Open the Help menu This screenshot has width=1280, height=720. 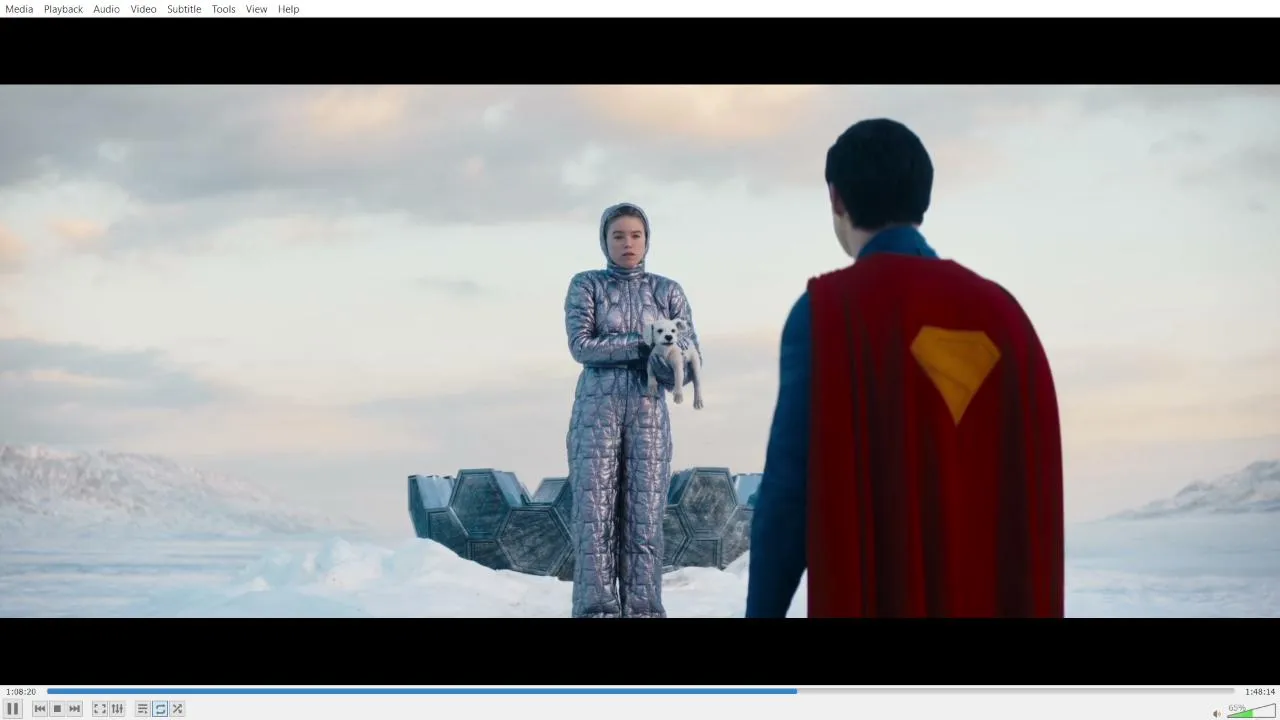289,9
